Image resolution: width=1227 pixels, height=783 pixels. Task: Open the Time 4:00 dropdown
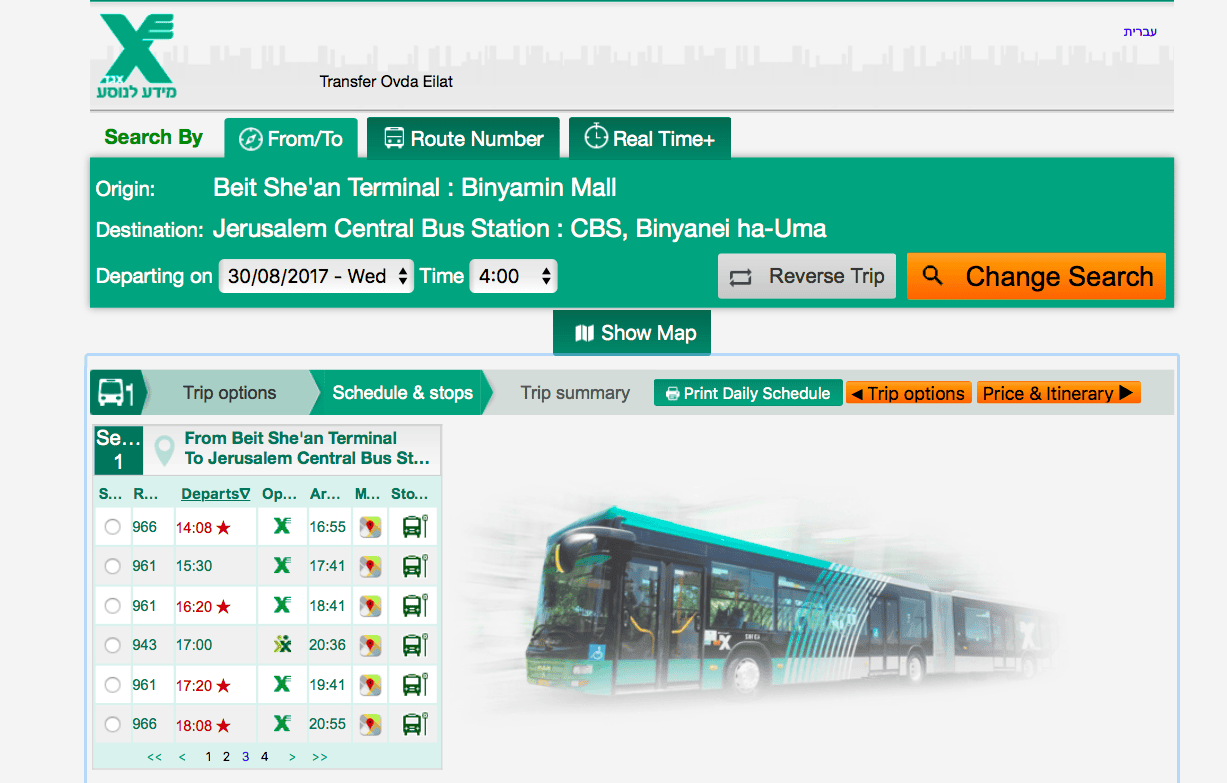click(x=513, y=277)
